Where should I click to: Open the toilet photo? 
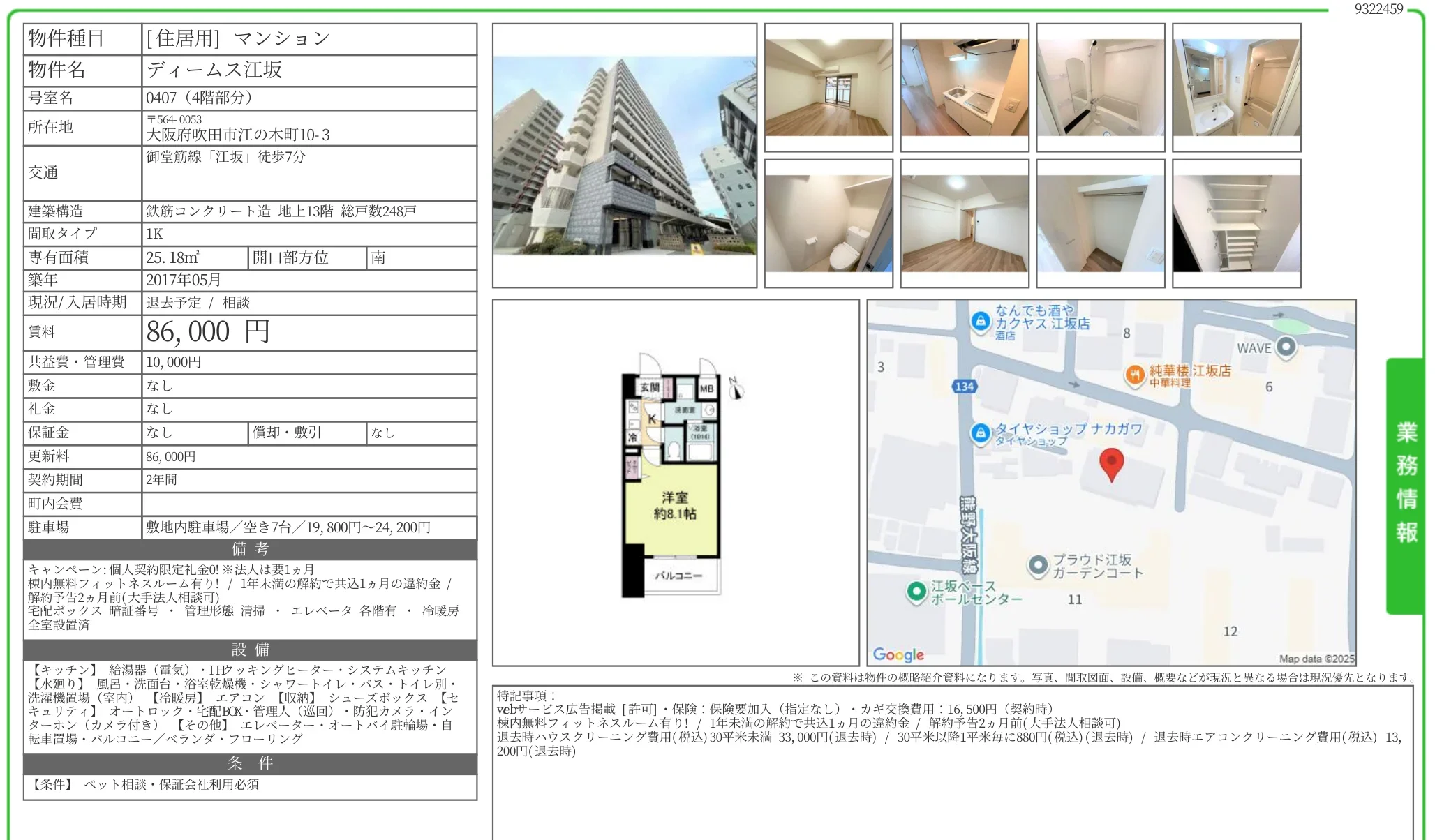point(828,223)
